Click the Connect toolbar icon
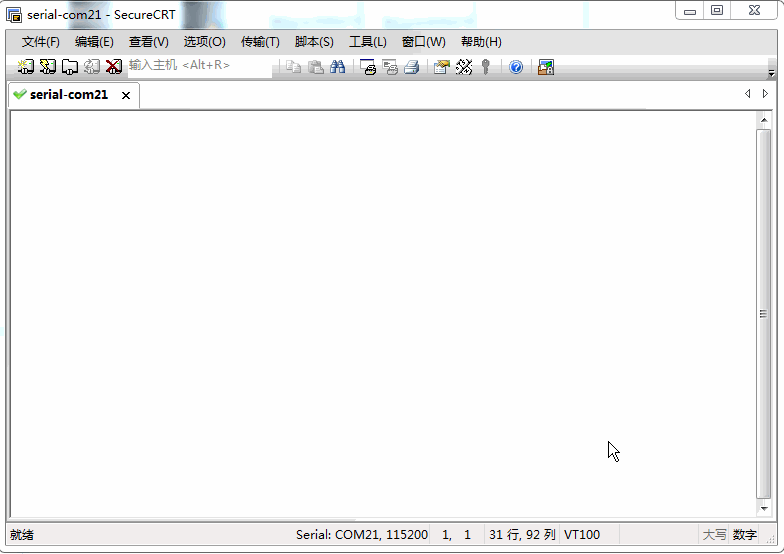Viewport: 784px width, 554px height. (x=26, y=66)
